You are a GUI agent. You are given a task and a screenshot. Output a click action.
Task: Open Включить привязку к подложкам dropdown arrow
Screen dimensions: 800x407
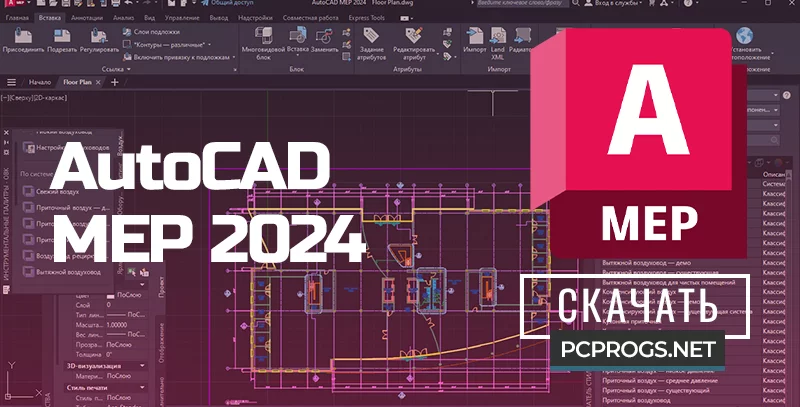[234, 57]
